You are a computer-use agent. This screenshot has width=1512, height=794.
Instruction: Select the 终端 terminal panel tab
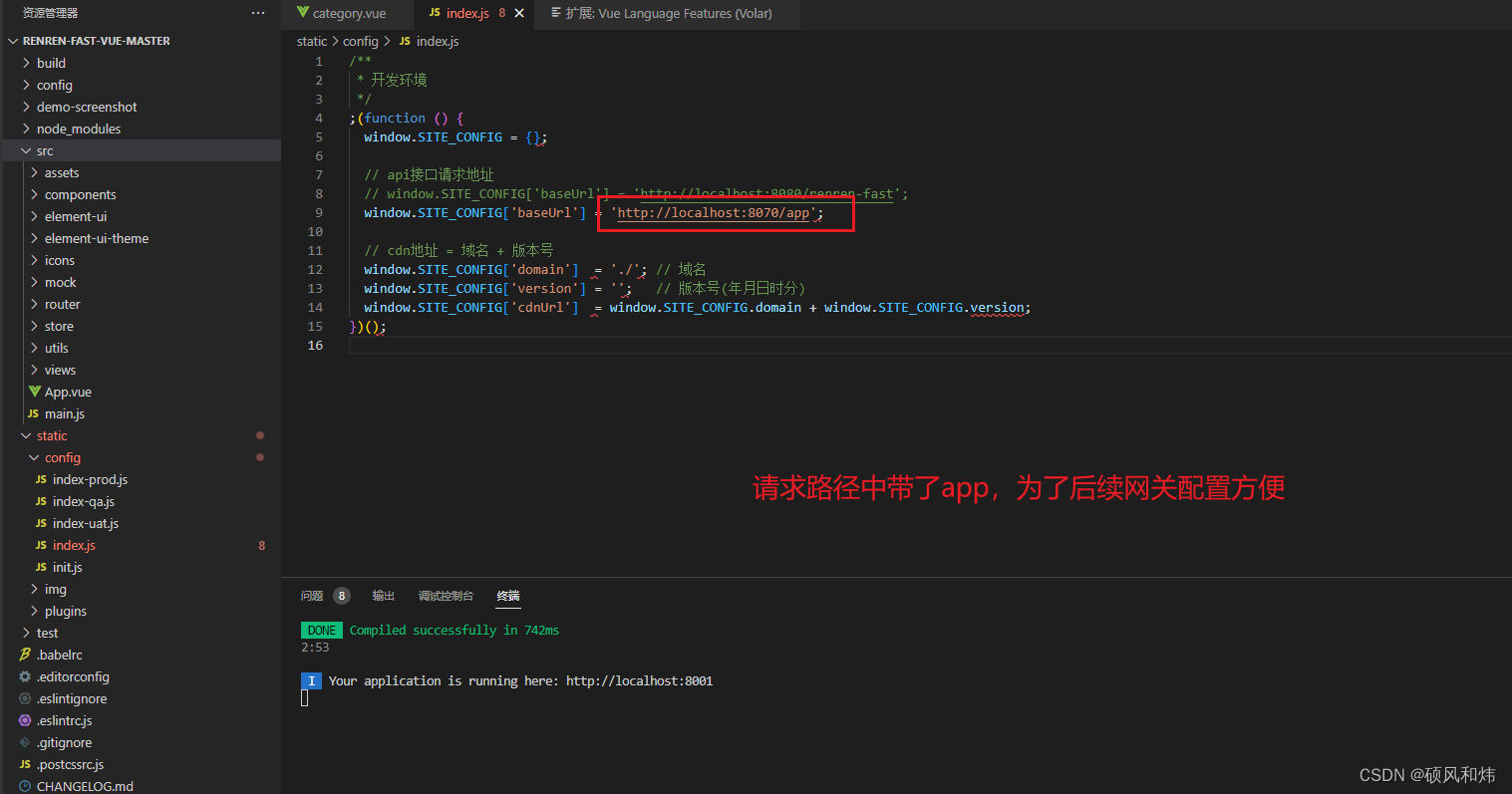pyautogui.click(x=508, y=596)
